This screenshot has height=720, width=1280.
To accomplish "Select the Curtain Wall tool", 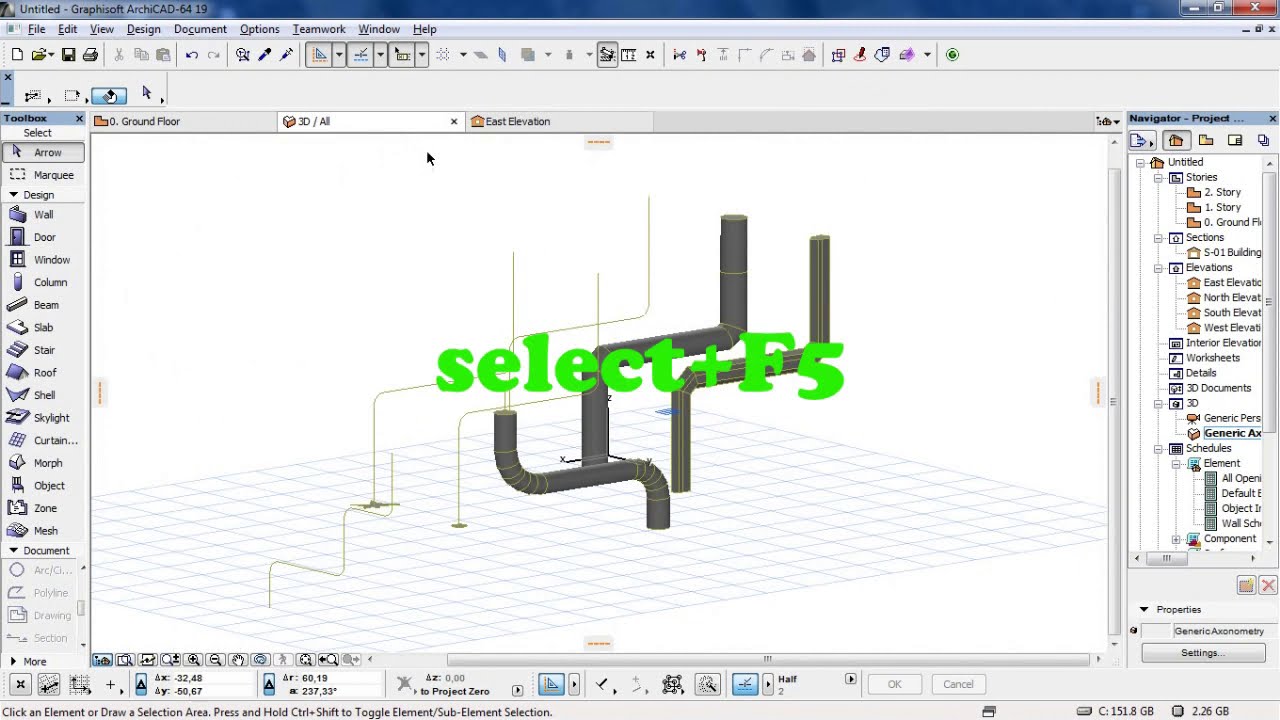I will pos(42,440).
